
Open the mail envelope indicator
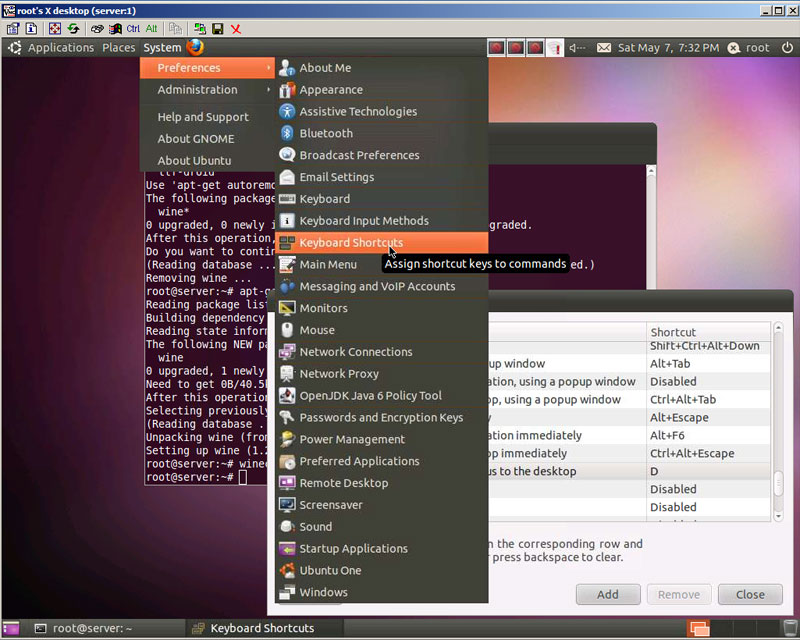click(x=604, y=48)
